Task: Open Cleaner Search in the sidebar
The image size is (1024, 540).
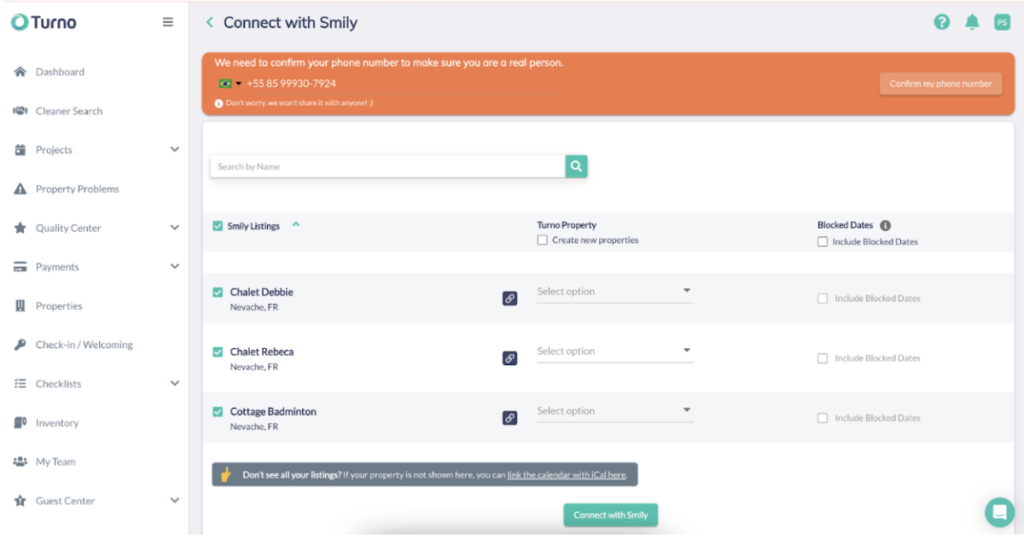Action: pyautogui.click(x=69, y=111)
